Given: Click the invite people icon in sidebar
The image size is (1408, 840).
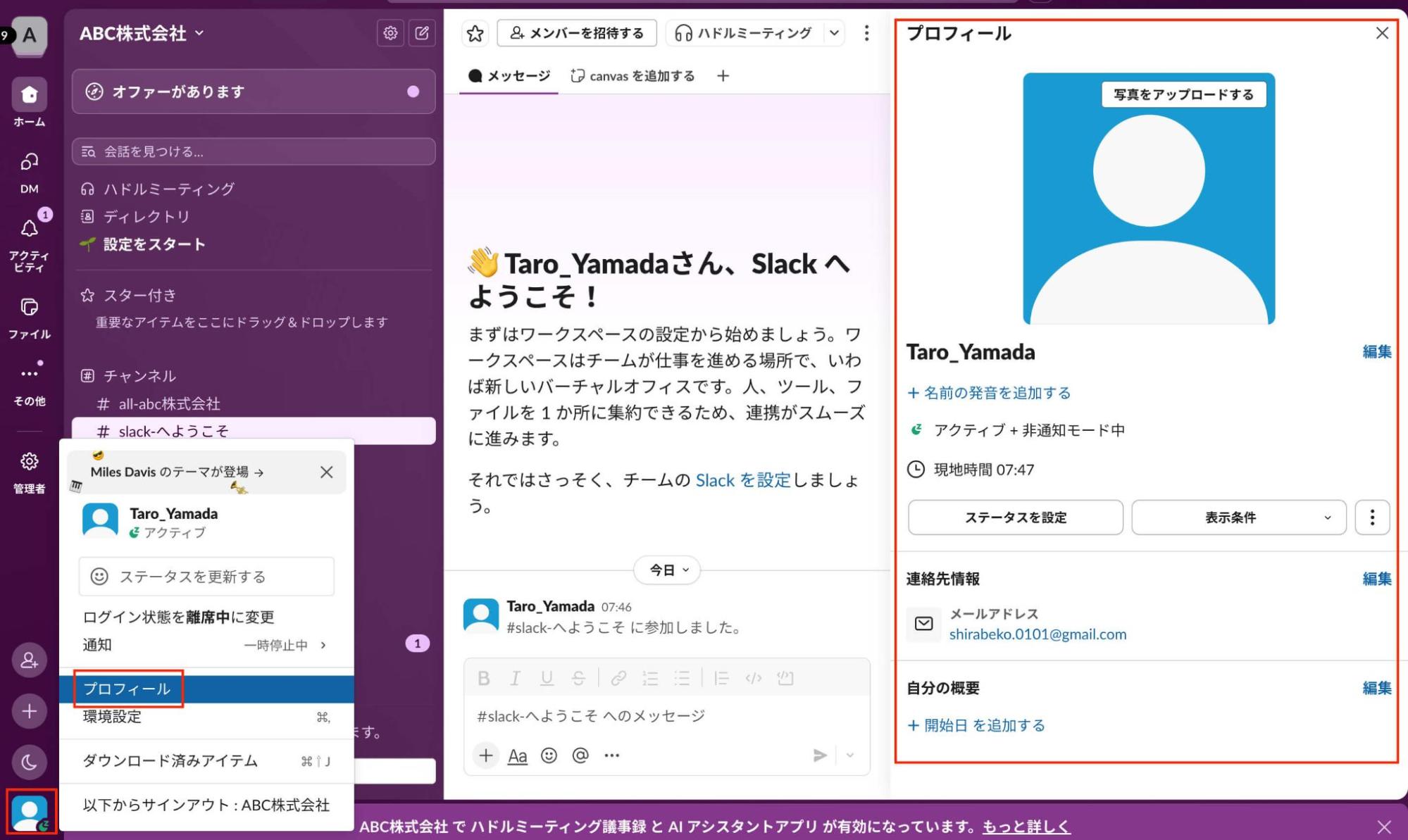Looking at the screenshot, I should tap(29, 660).
